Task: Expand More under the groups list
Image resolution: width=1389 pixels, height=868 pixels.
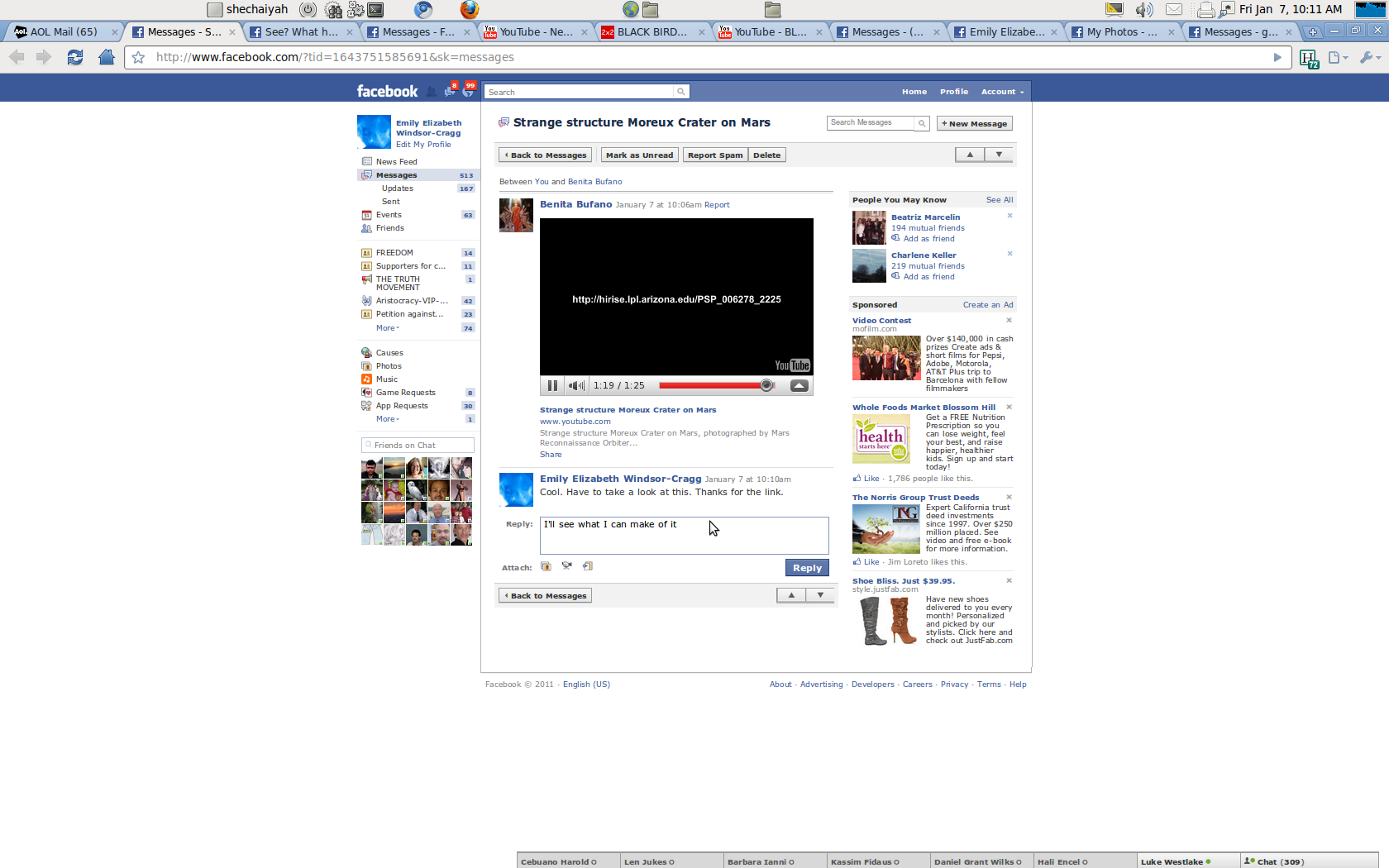Action: coord(387,328)
